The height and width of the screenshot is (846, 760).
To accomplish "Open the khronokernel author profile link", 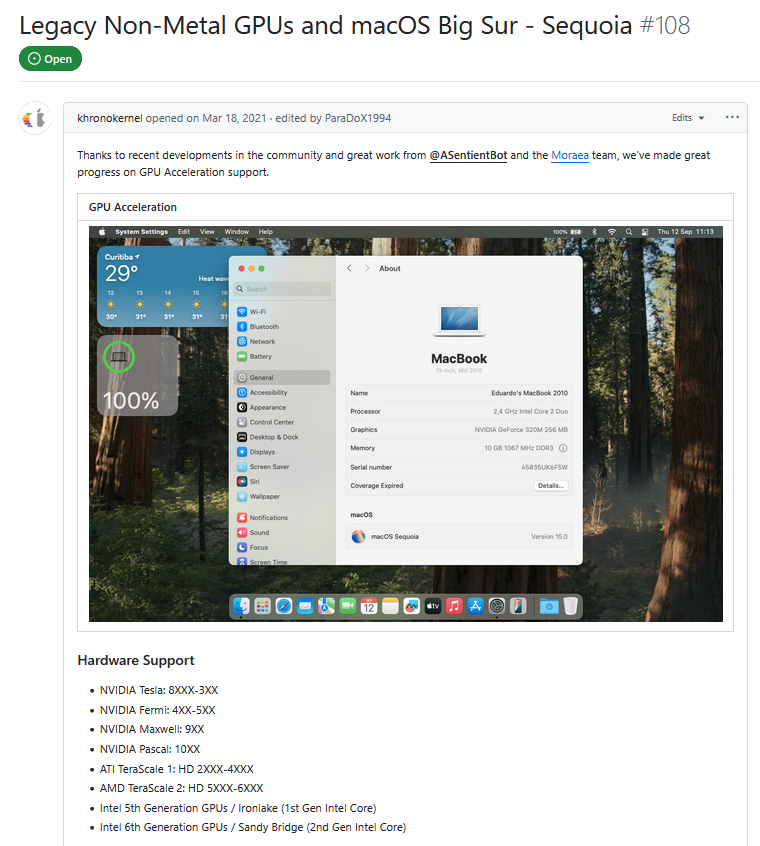I will click(109, 118).
